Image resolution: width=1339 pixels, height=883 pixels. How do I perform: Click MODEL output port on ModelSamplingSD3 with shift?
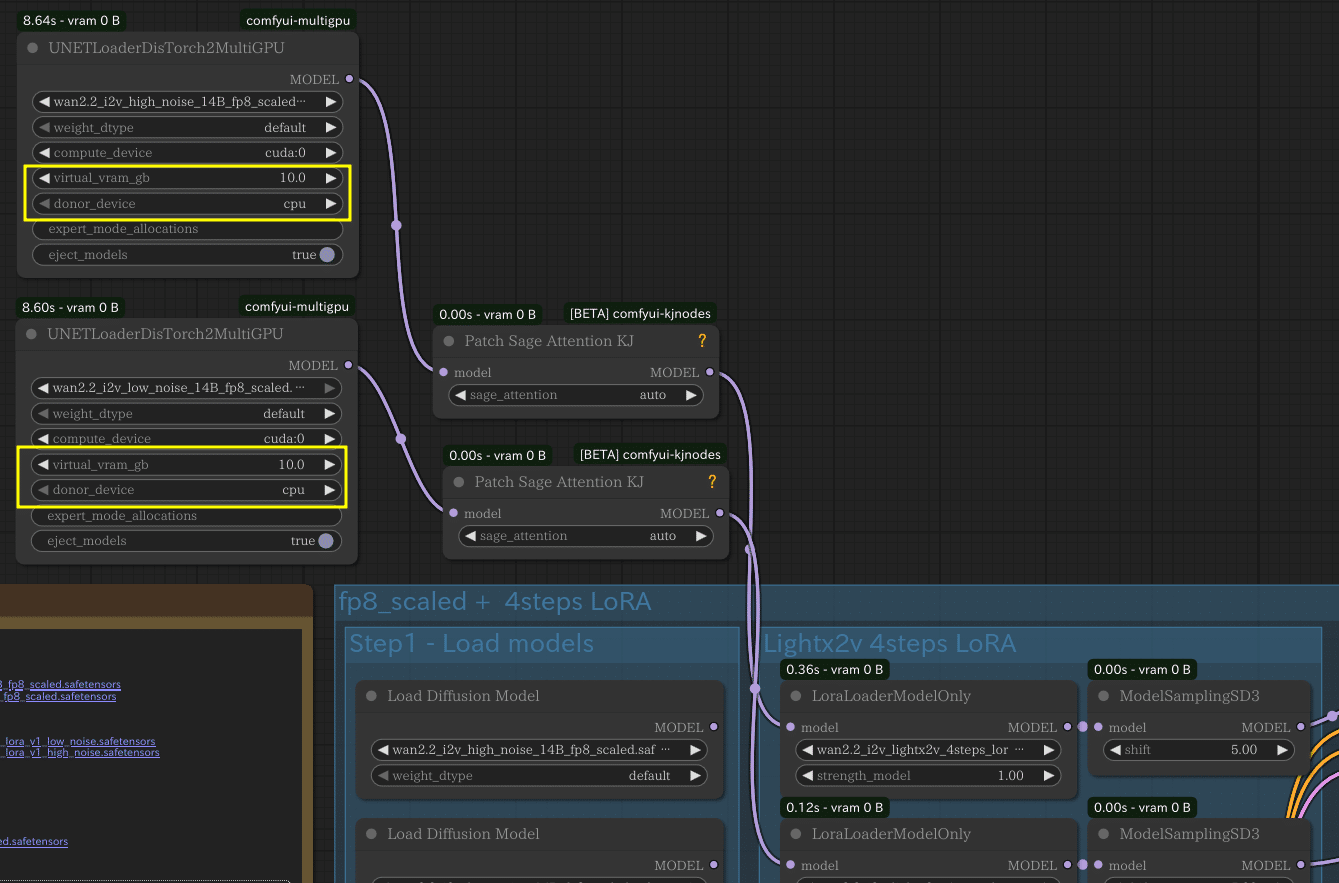click(x=1301, y=727)
